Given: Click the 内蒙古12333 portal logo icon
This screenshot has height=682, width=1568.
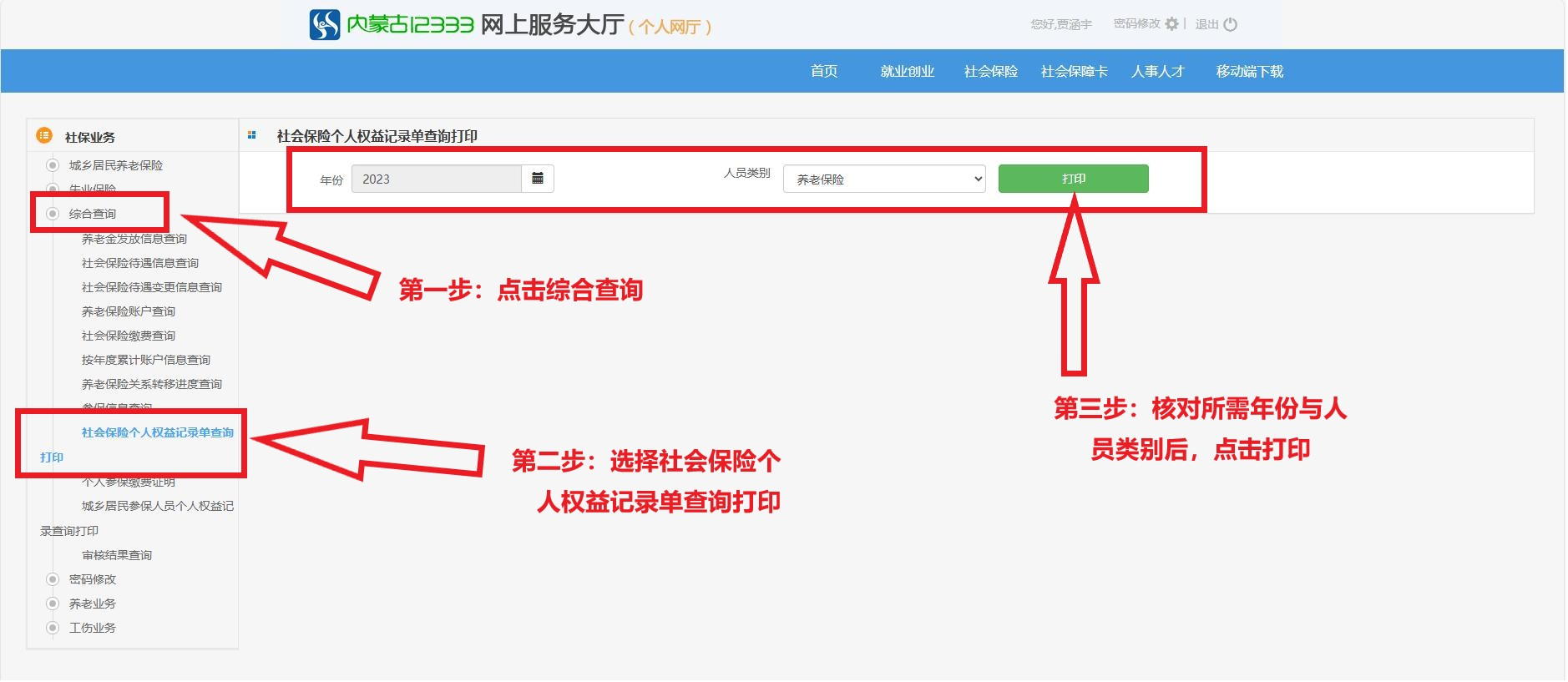Looking at the screenshot, I should 324,25.
